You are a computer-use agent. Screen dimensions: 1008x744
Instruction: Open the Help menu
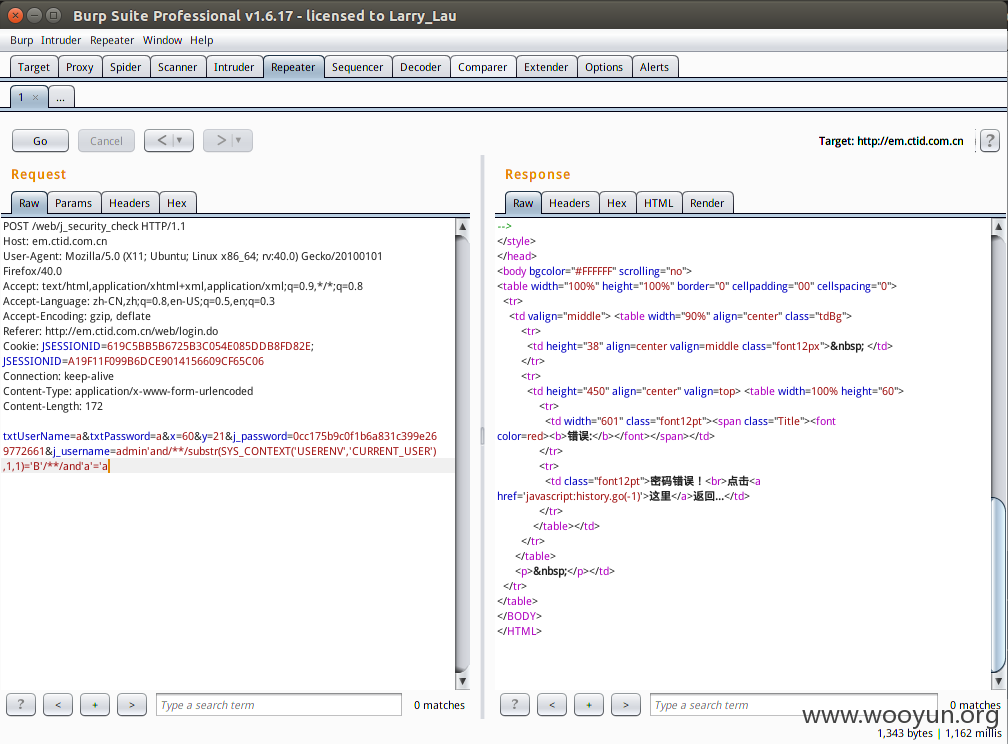coord(201,40)
